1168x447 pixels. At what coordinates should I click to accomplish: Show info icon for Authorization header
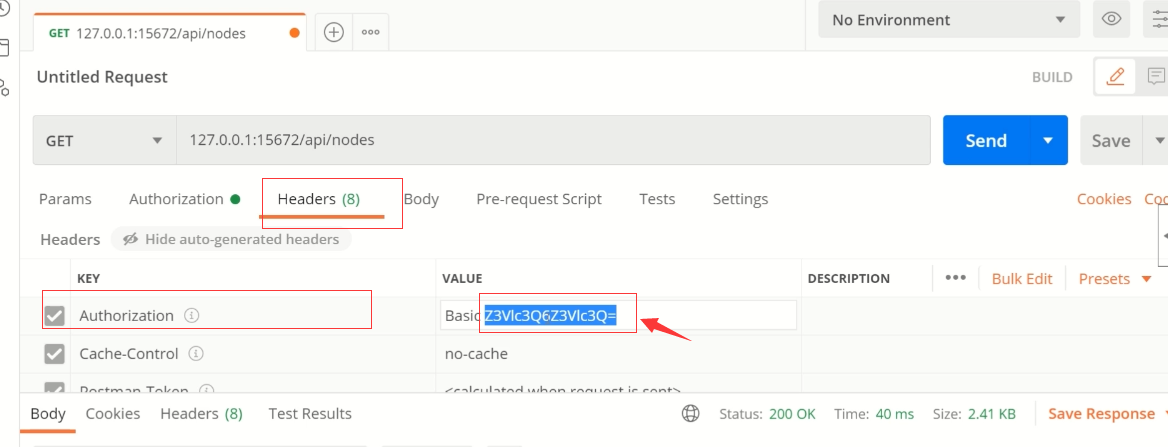[x=191, y=316]
